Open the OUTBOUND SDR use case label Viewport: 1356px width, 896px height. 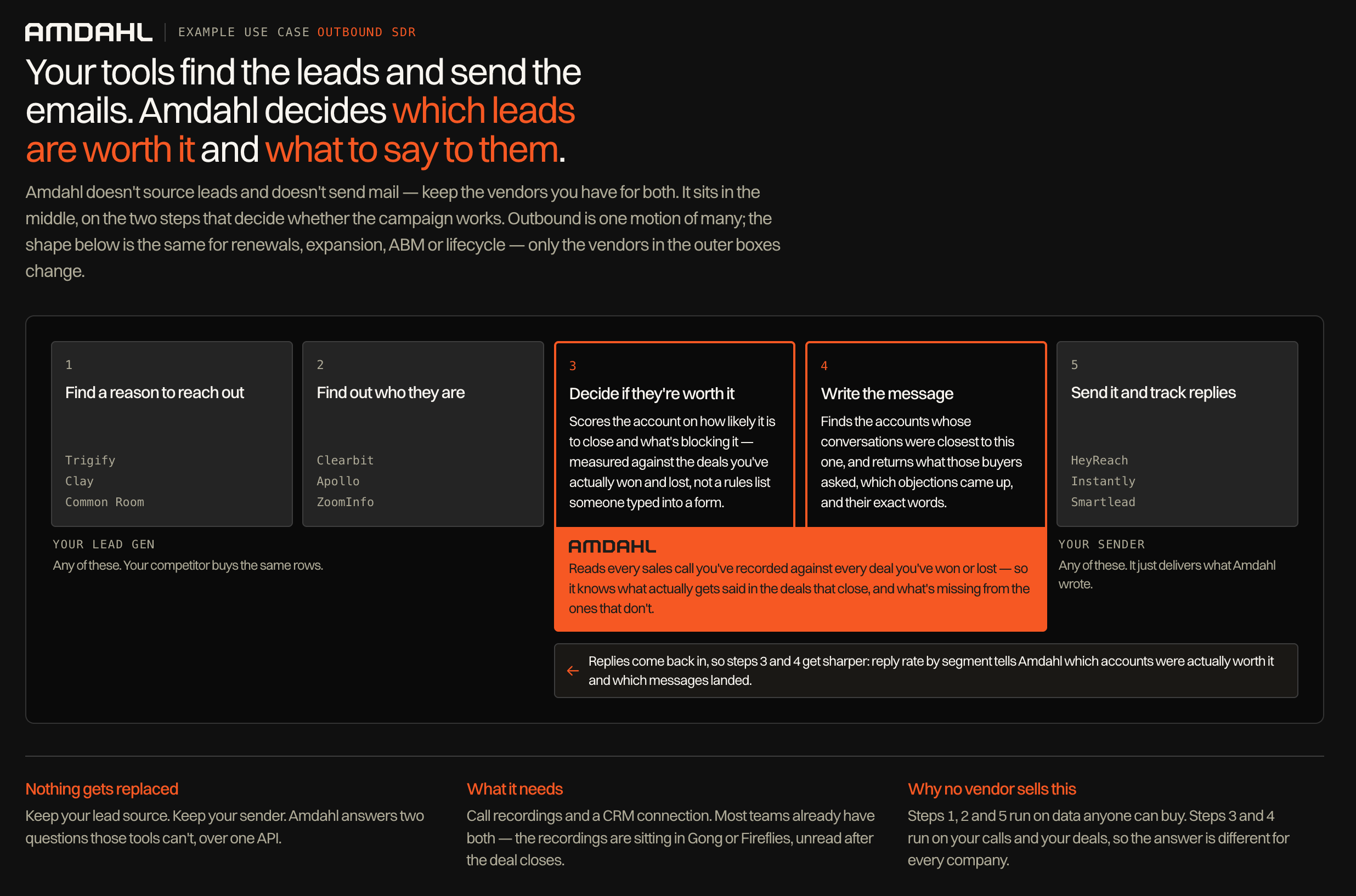tap(366, 32)
